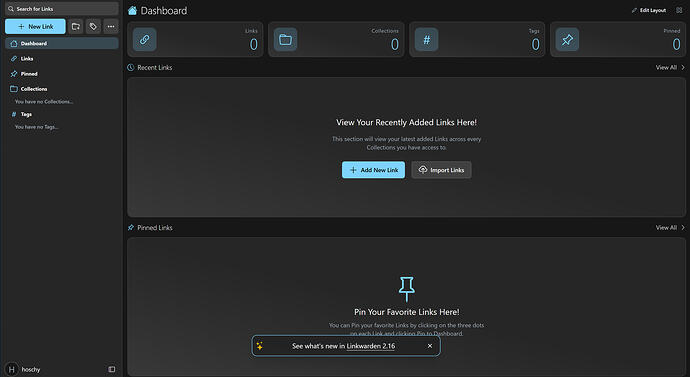The width and height of the screenshot is (690, 377).
Task: Click the Pinned count value 0
Action: [676, 44]
